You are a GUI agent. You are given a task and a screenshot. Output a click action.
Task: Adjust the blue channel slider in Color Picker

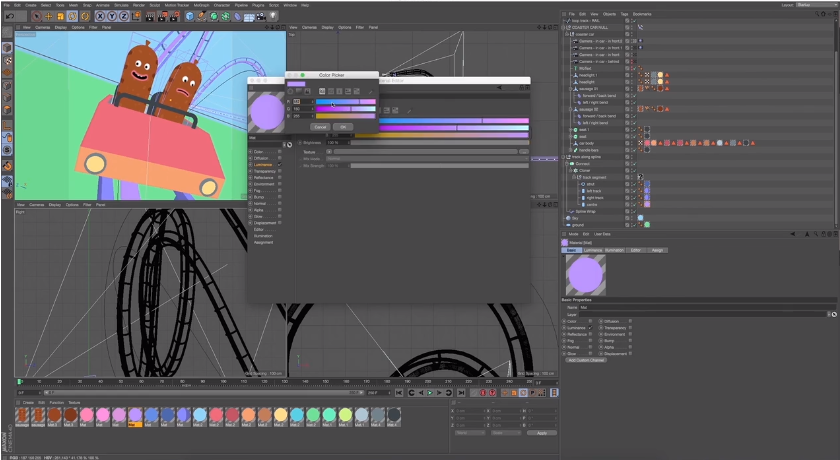[346, 116]
